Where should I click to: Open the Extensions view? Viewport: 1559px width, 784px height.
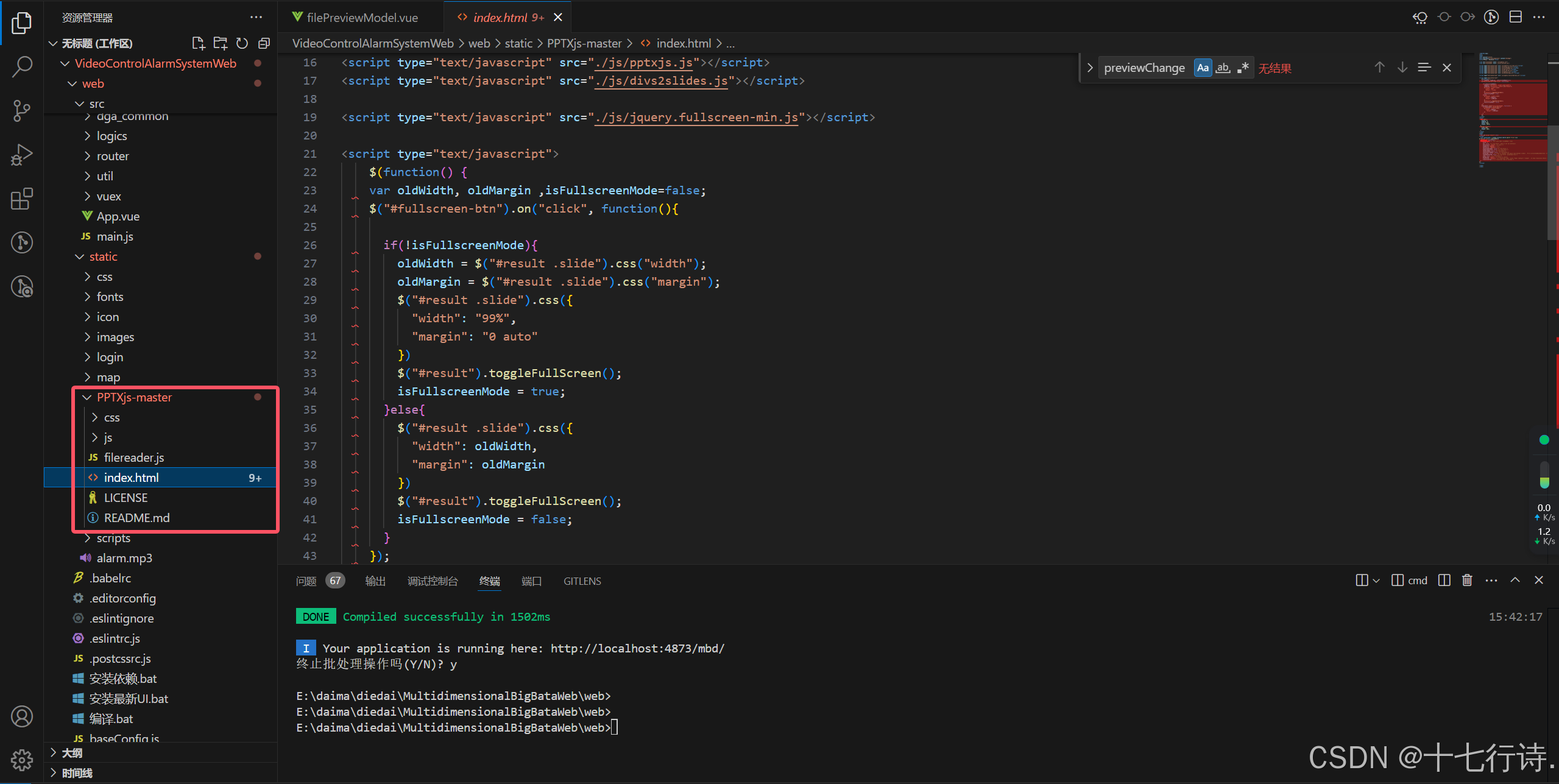coord(22,199)
